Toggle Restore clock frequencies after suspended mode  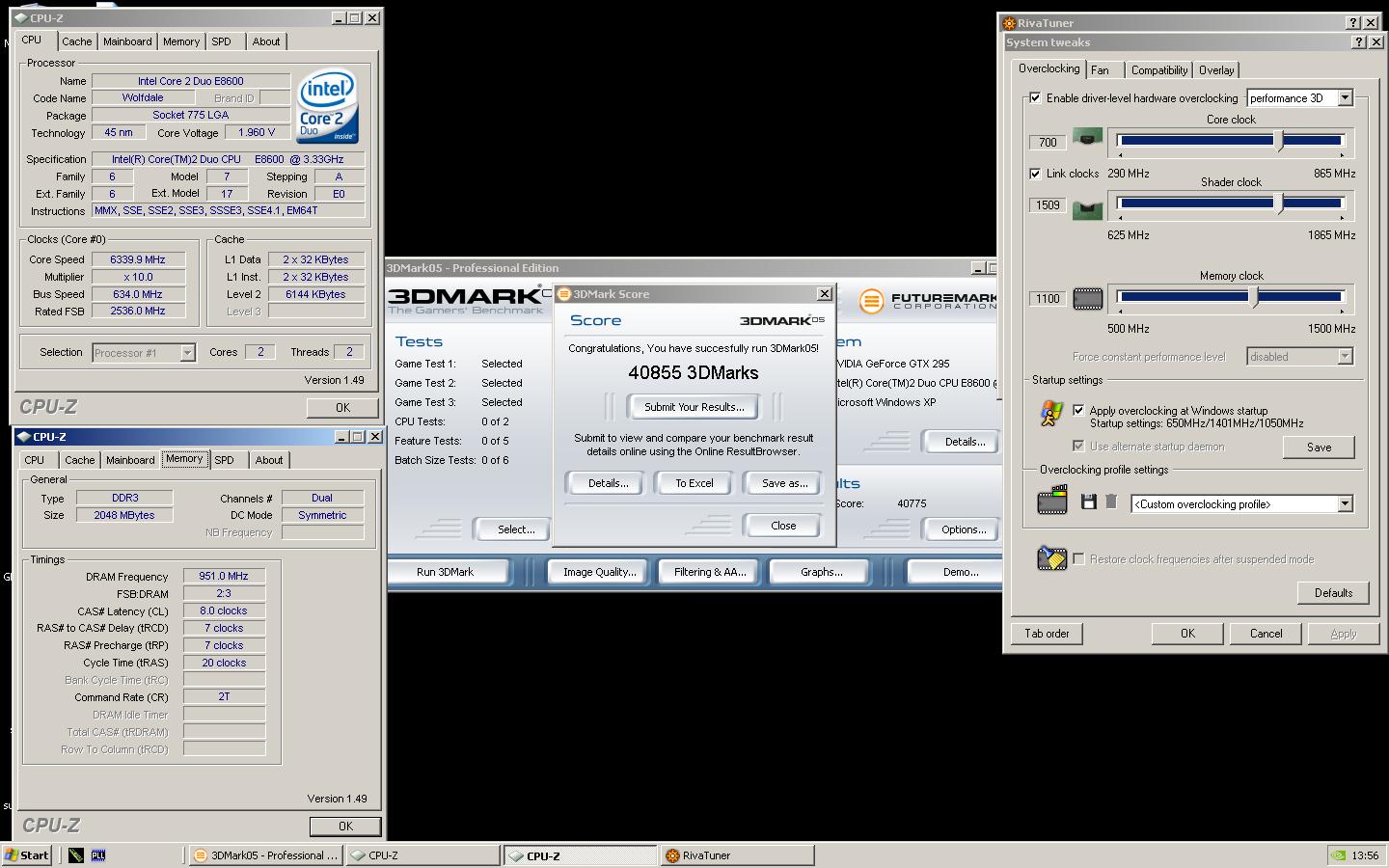(1078, 558)
